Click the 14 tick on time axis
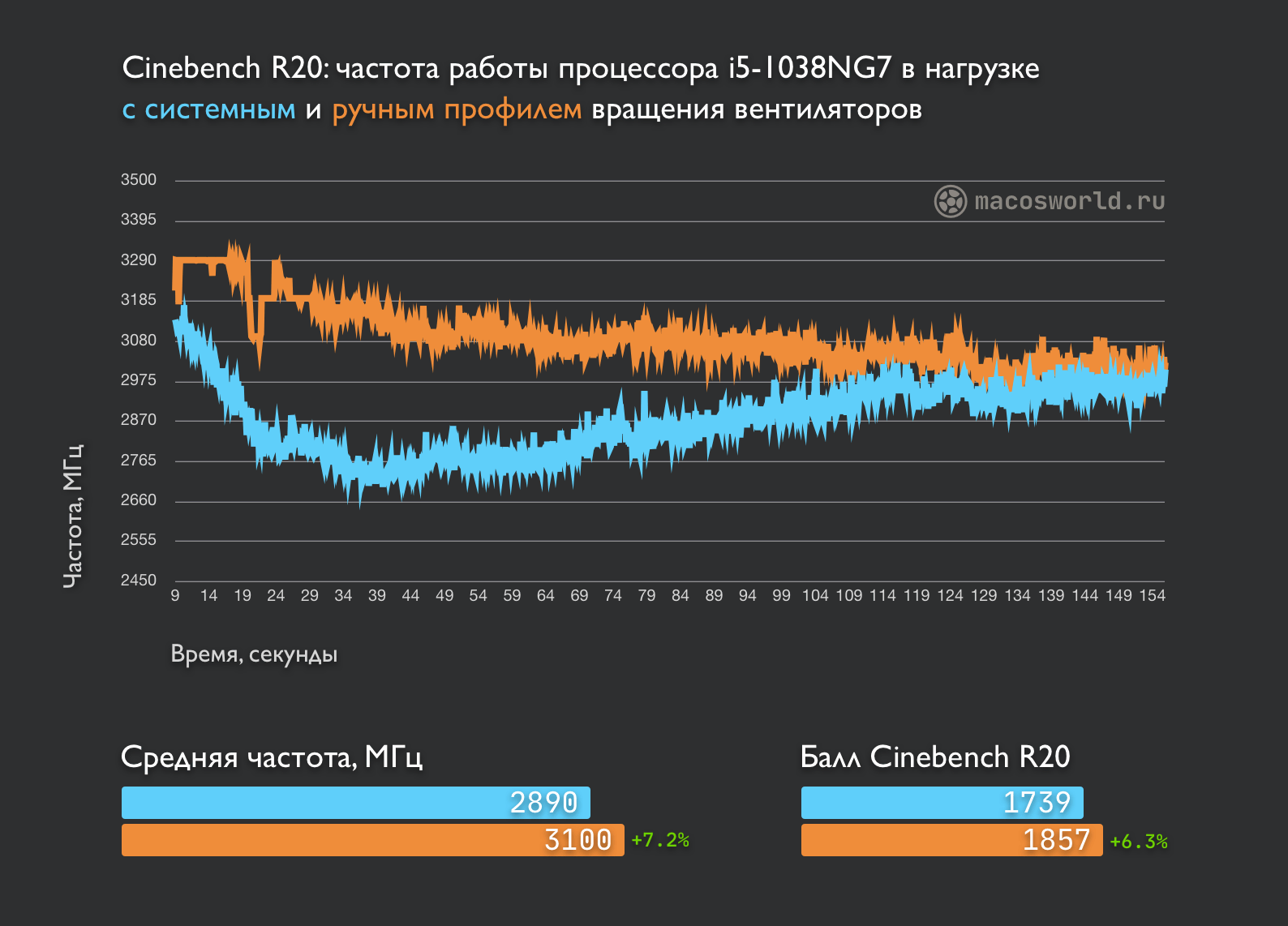This screenshot has height=926, width=1288. 209,596
